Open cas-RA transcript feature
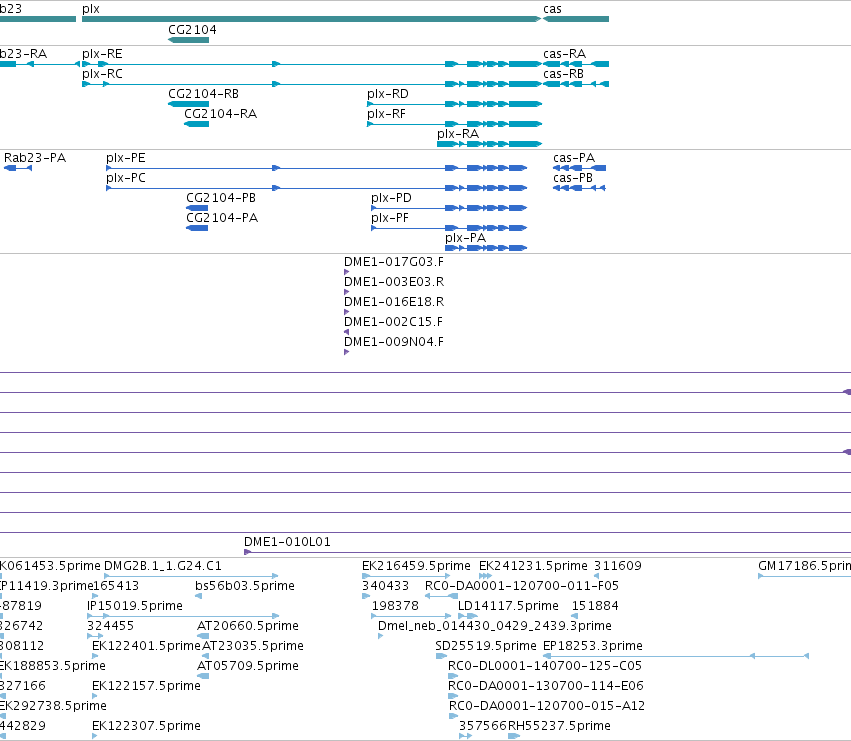This screenshot has width=851, height=741. (x=576, y=64)
